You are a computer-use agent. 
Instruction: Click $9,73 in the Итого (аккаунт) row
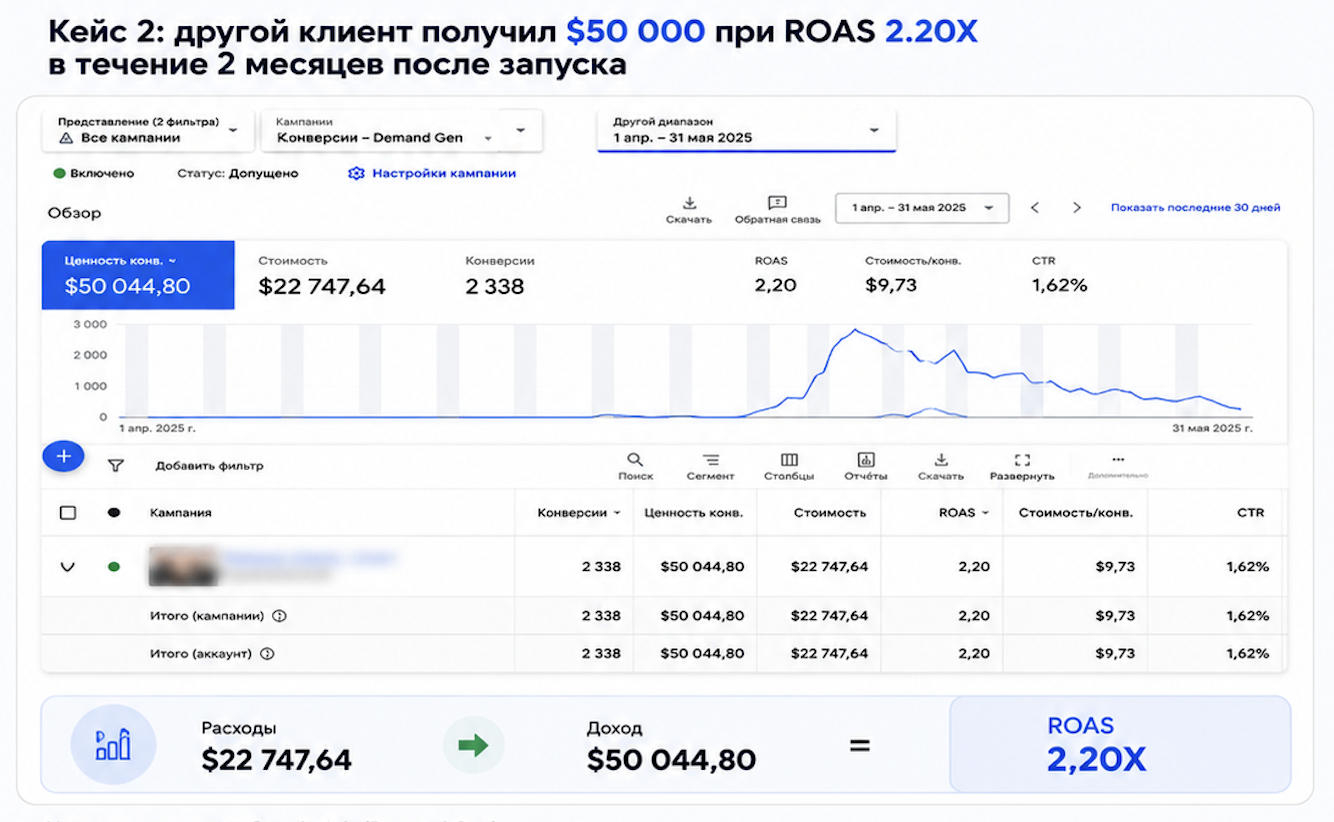click(1115, 654)
